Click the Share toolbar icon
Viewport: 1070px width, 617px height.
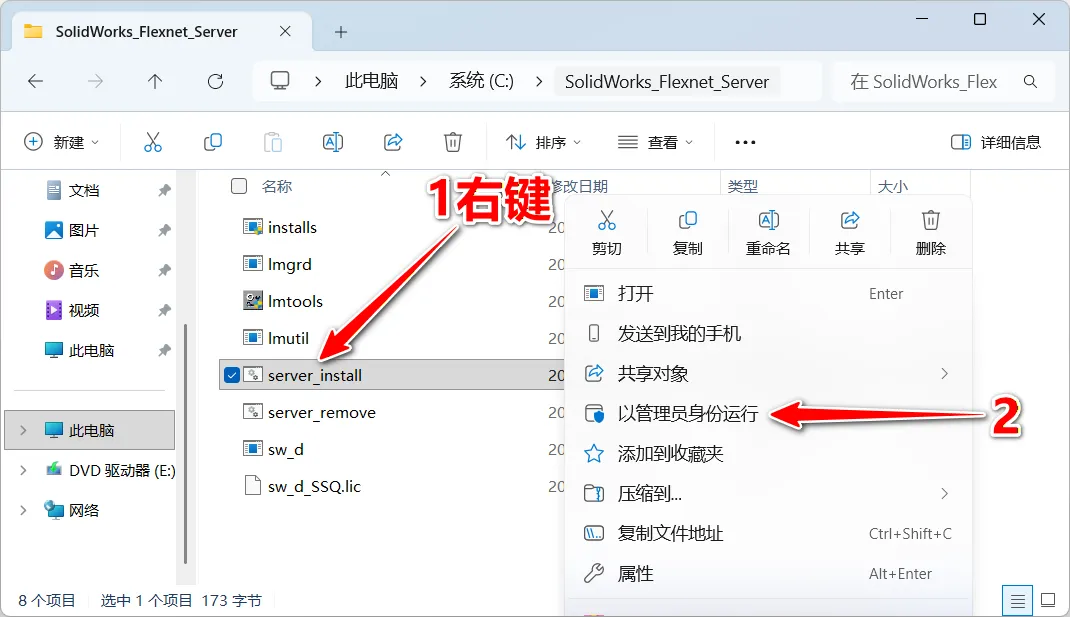[x=393, y=142]
